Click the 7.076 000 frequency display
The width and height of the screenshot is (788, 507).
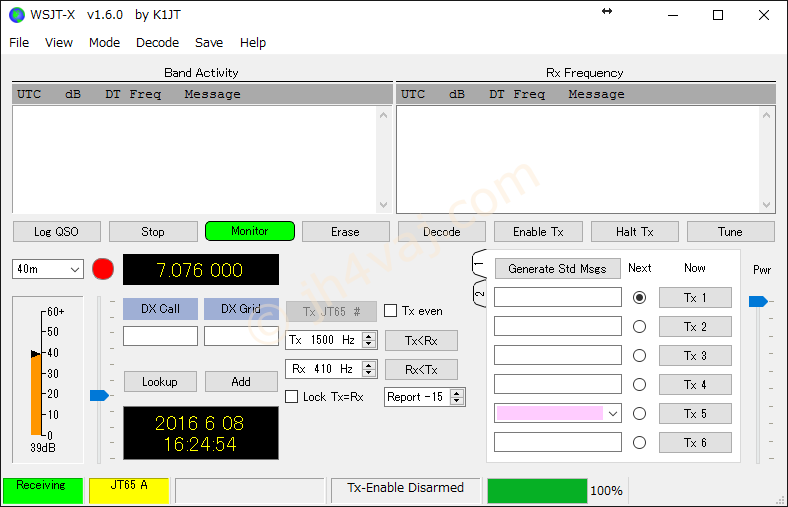[x=201, y=270]
